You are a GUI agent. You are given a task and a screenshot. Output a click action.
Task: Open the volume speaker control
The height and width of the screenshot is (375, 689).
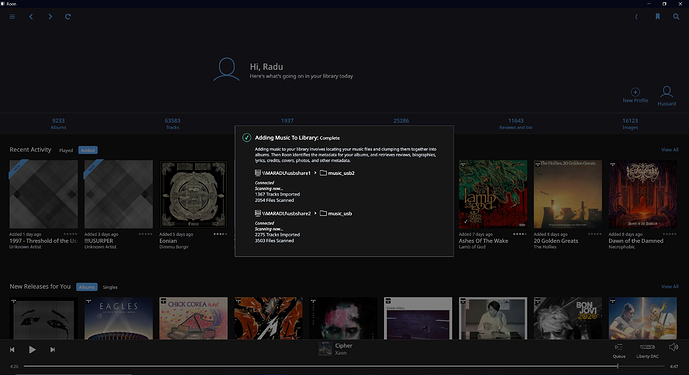[674, 347]
